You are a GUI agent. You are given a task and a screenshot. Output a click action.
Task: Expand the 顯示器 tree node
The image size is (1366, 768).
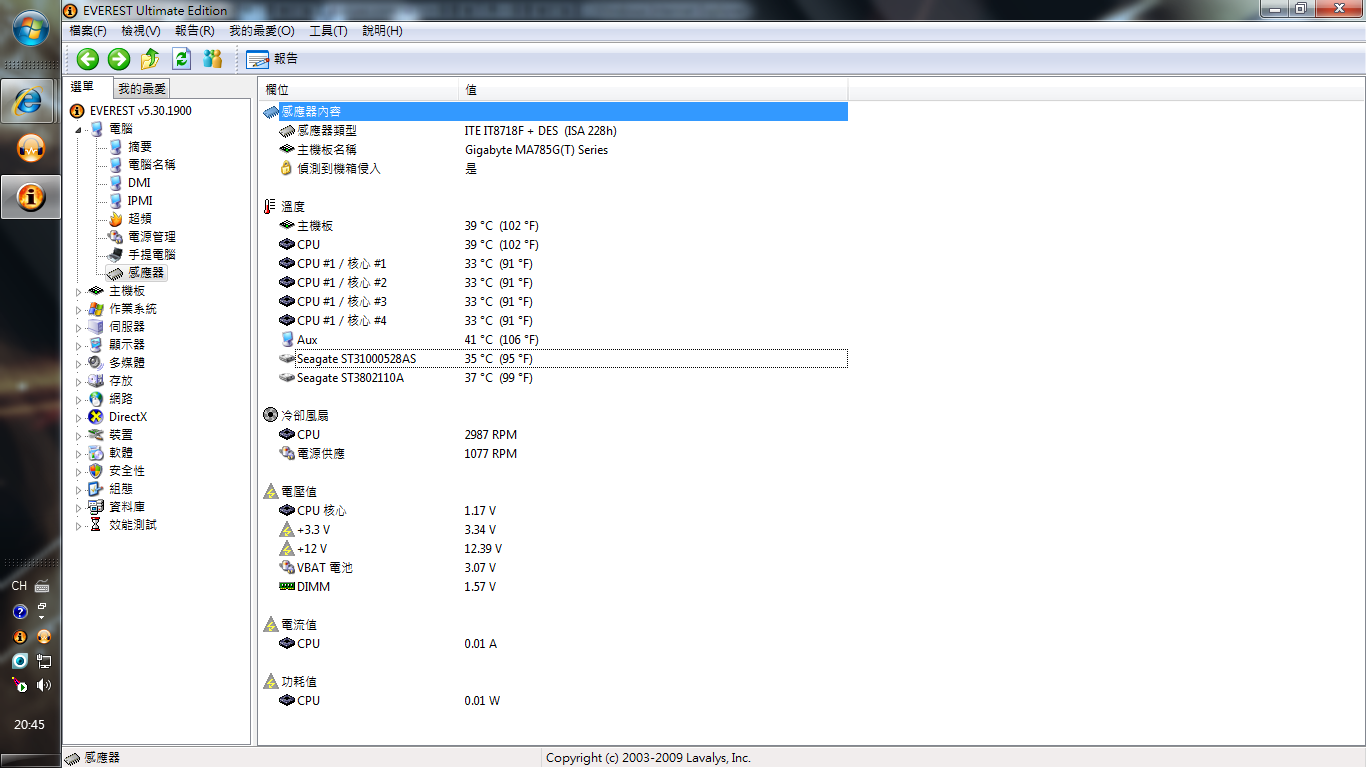79,345
